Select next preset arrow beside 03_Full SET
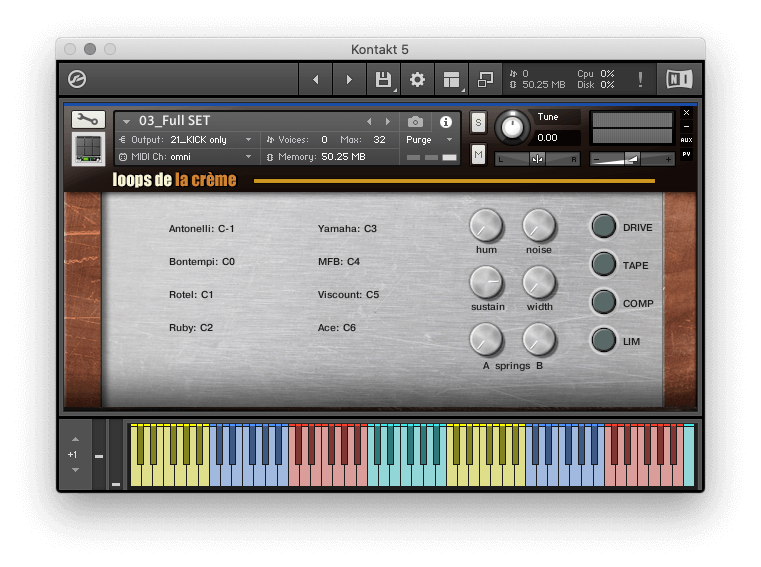The width and height of the screenshot is (761, 567). 387,121
